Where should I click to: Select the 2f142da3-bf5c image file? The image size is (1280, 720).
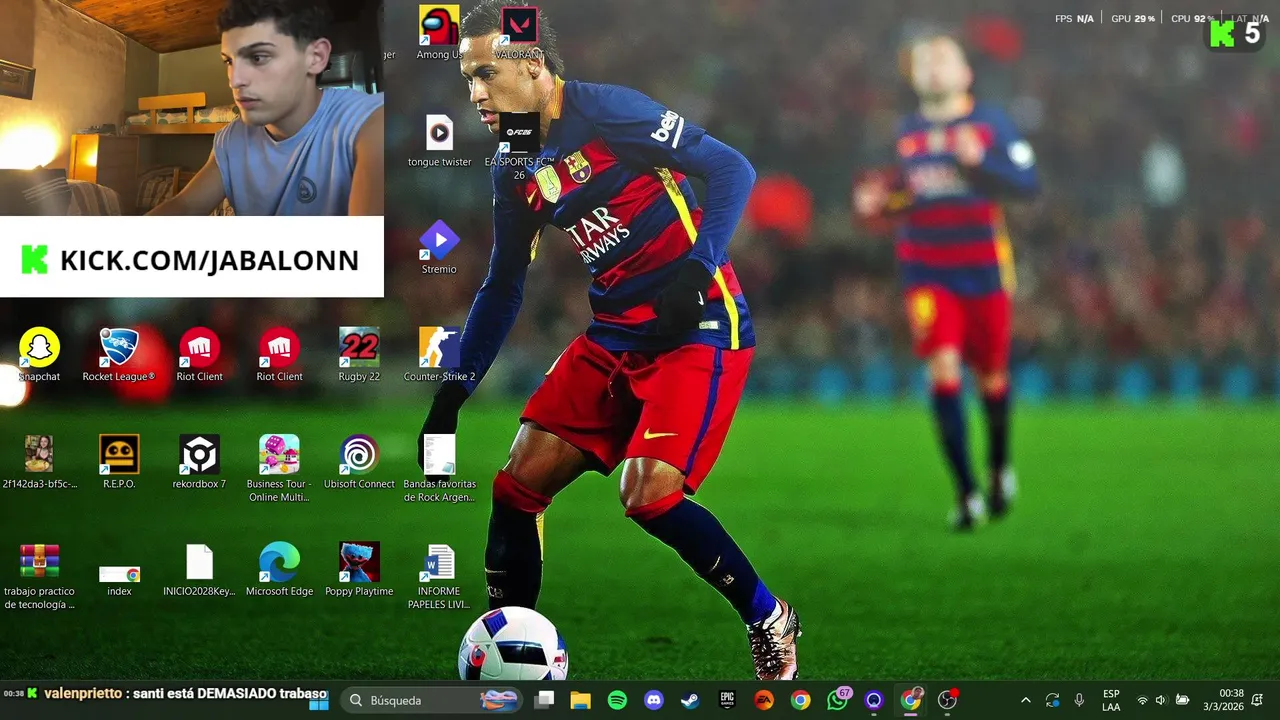pyautogui.click(x=39, y=462)
